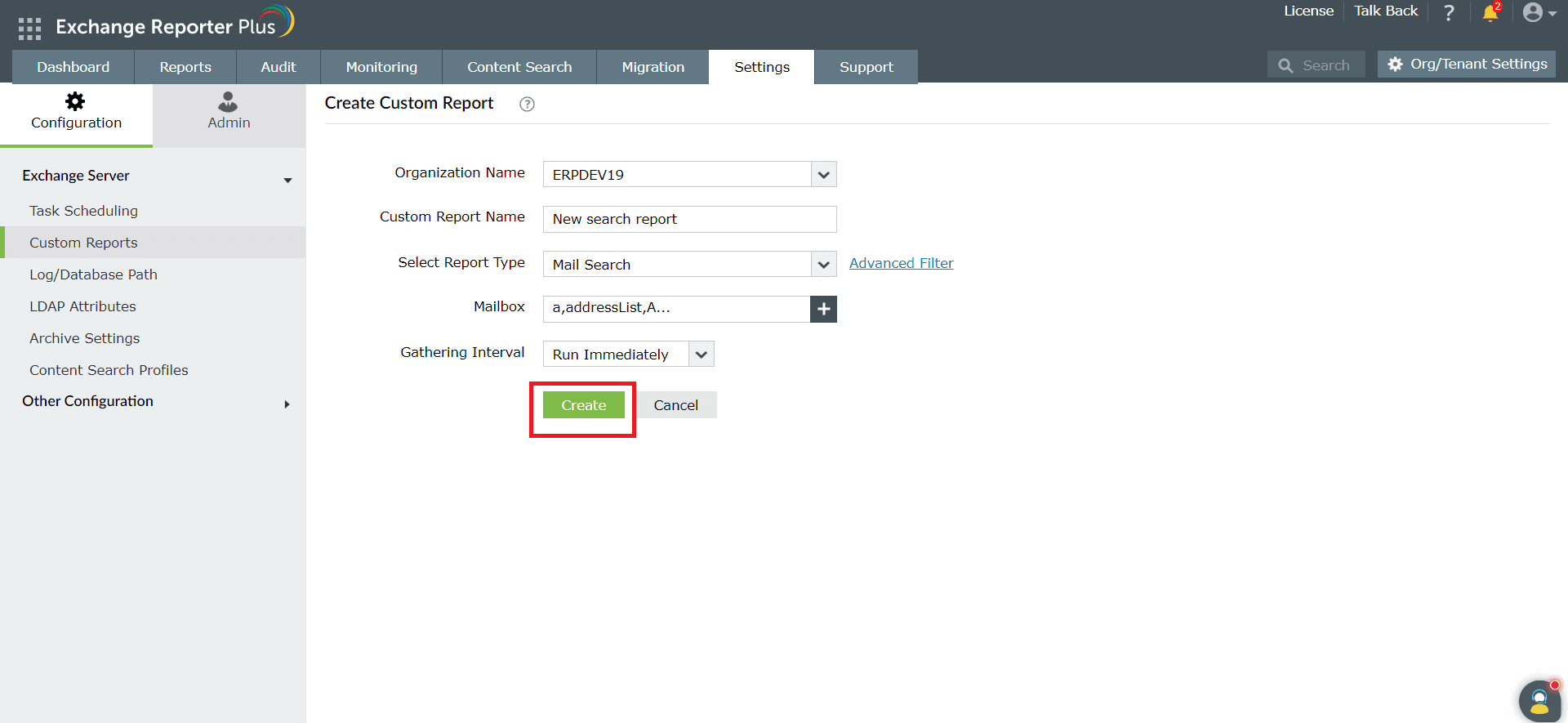Go to the Dashboard tab
This screenshot has width=1568, height=723.
(73, 67)
